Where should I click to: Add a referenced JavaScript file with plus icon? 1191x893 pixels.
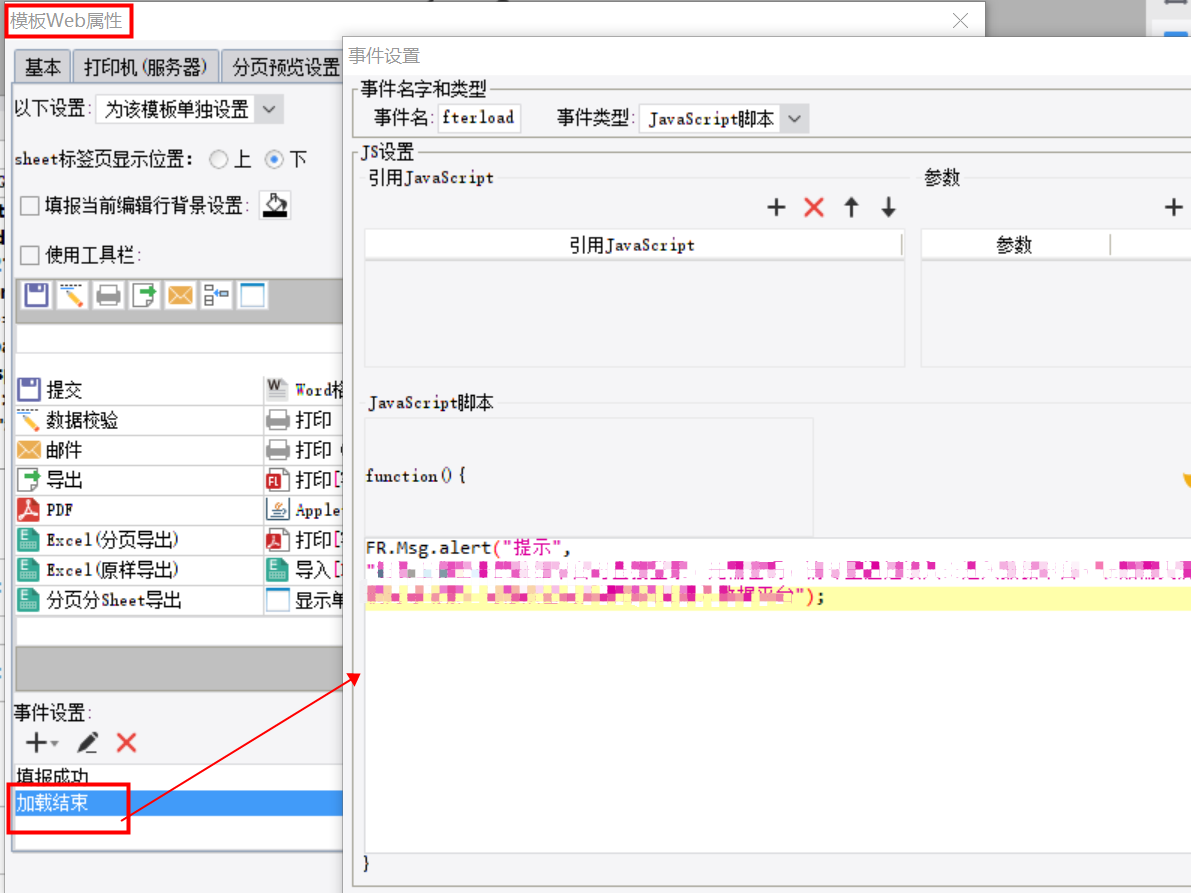point(776,207)
